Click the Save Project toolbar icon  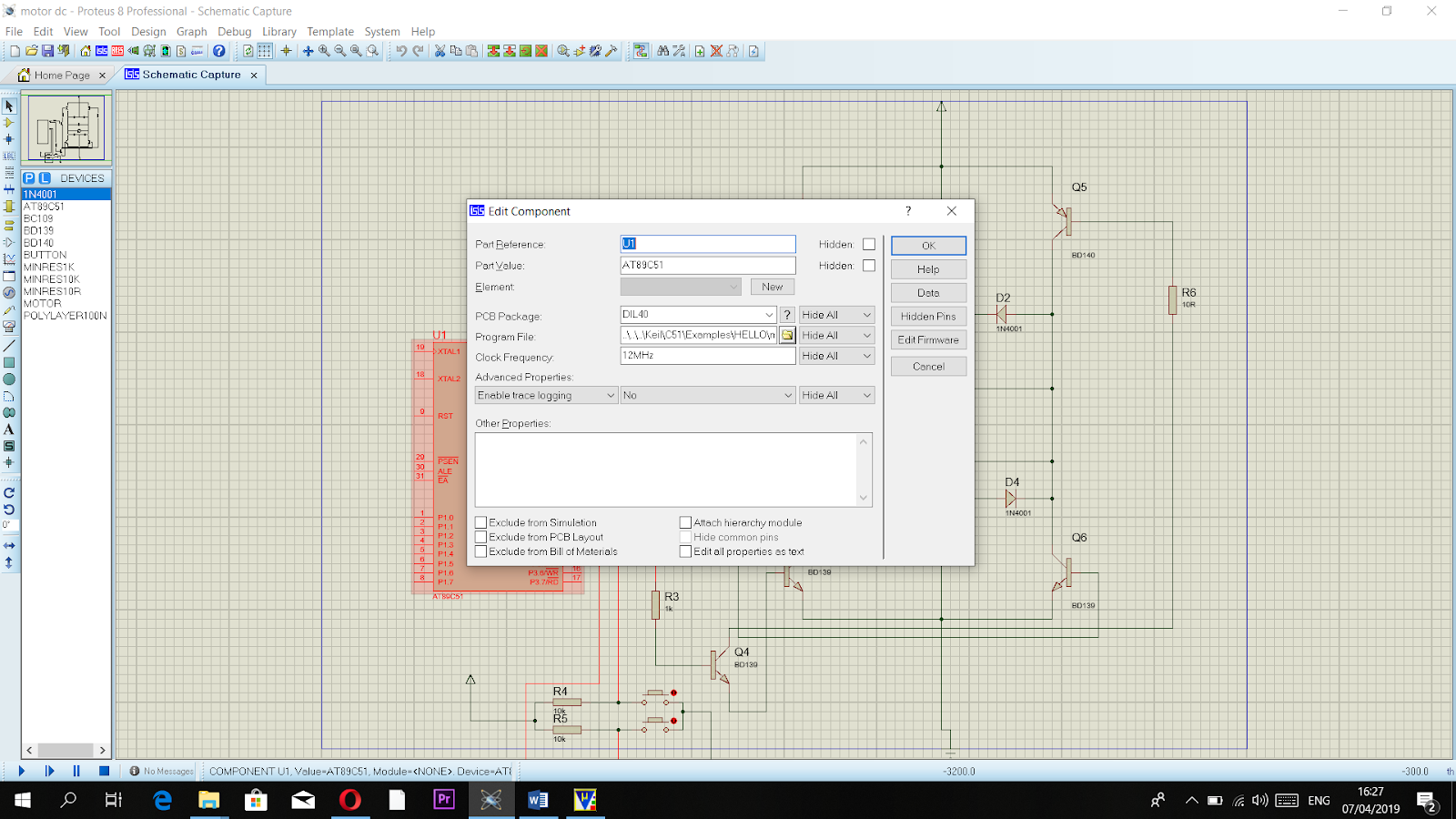coord(47,51)
